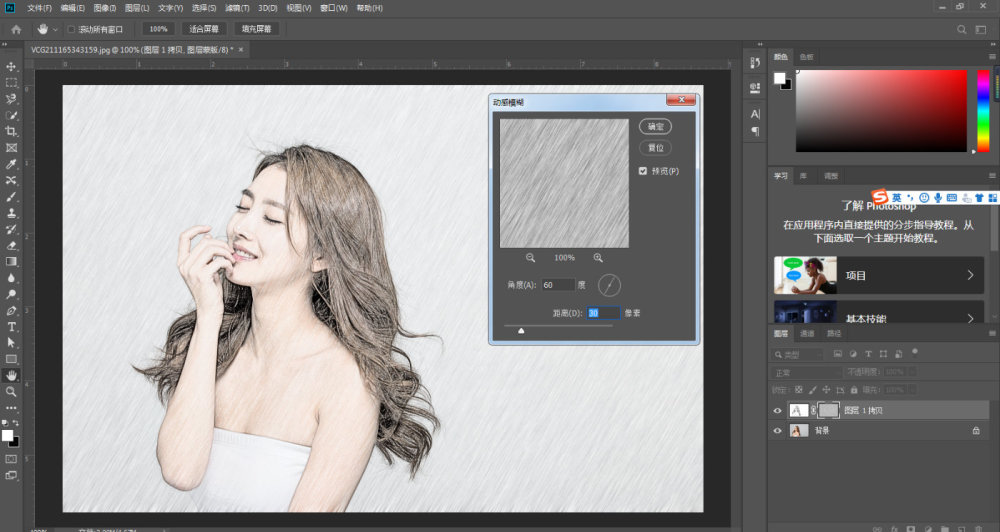This screenshot has width=1000, height=532.
Task: Toggle lock image pixels brush icon
Action: pos(812,390)
